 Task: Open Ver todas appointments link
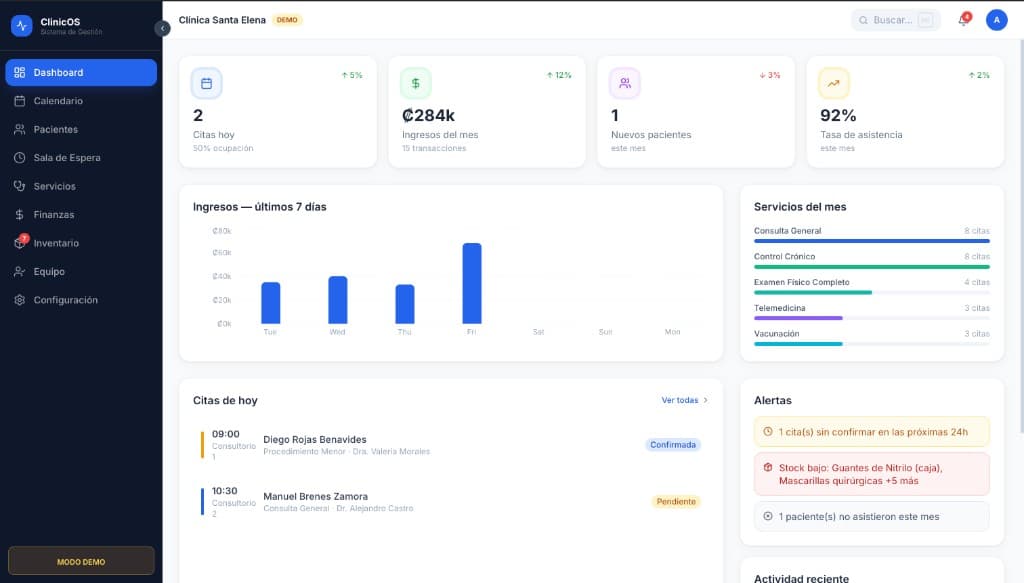click(x=684, y=400)
